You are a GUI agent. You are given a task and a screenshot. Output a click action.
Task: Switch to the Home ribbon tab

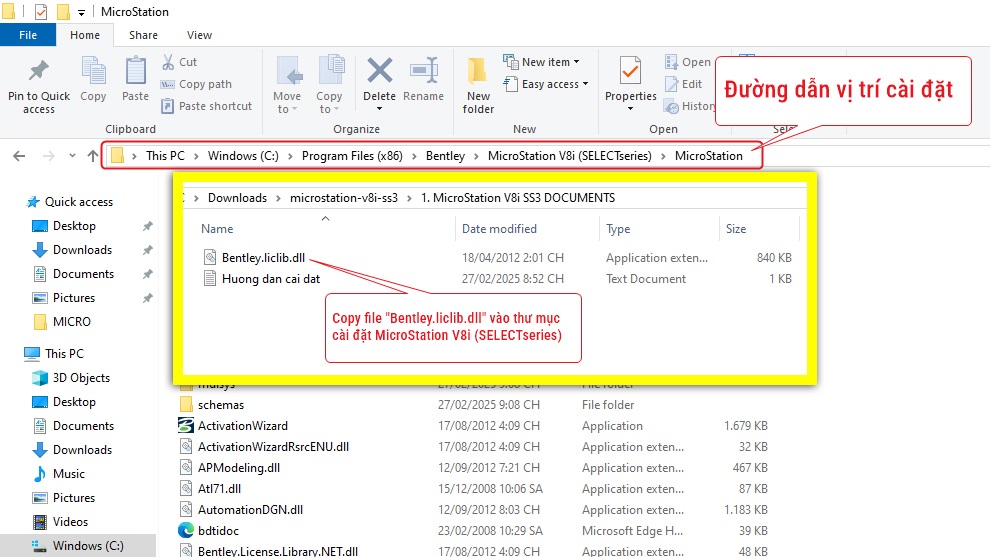click(85, 35)
